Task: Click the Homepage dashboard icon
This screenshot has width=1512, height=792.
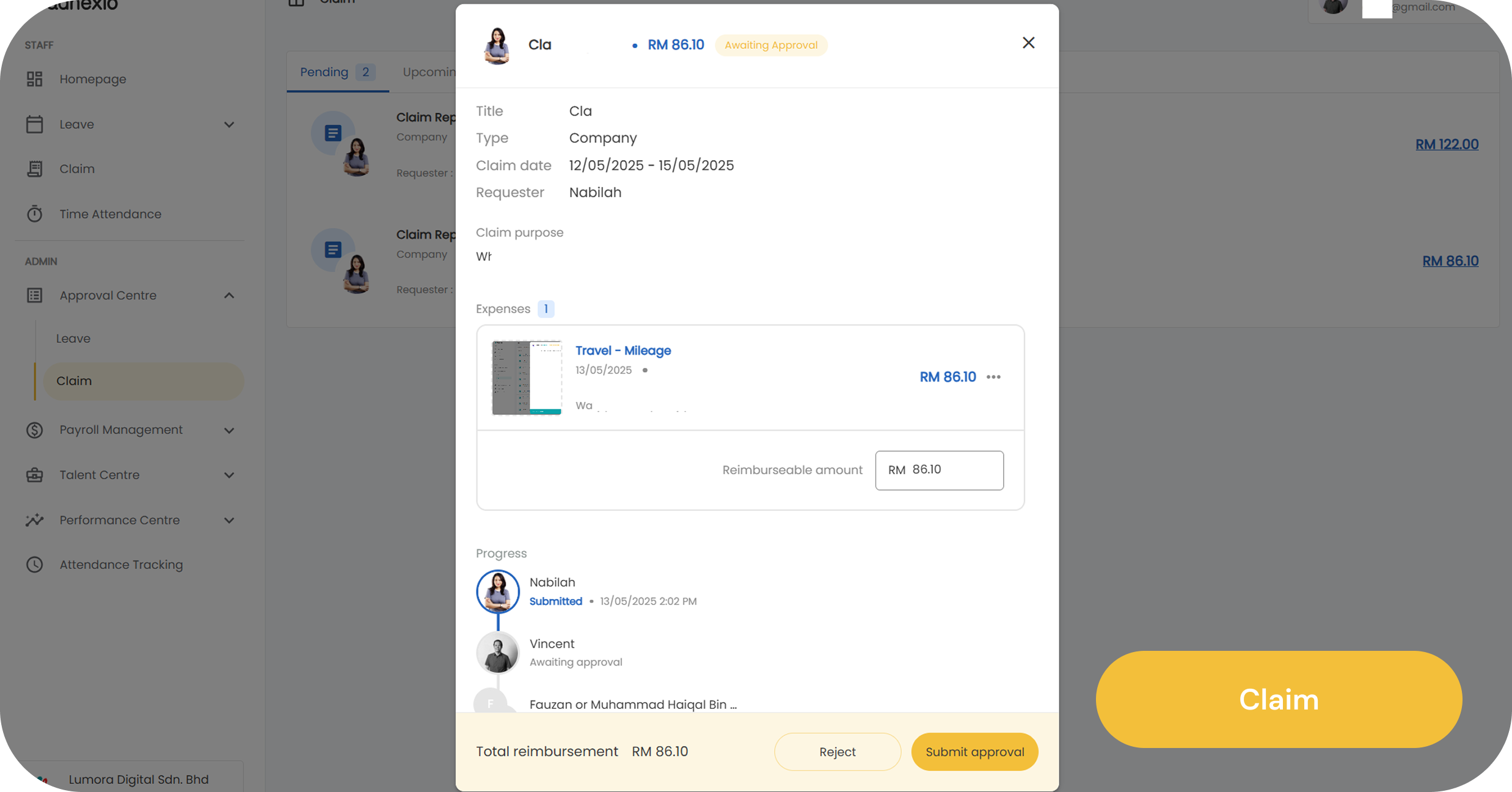Action: pos(35,79)
